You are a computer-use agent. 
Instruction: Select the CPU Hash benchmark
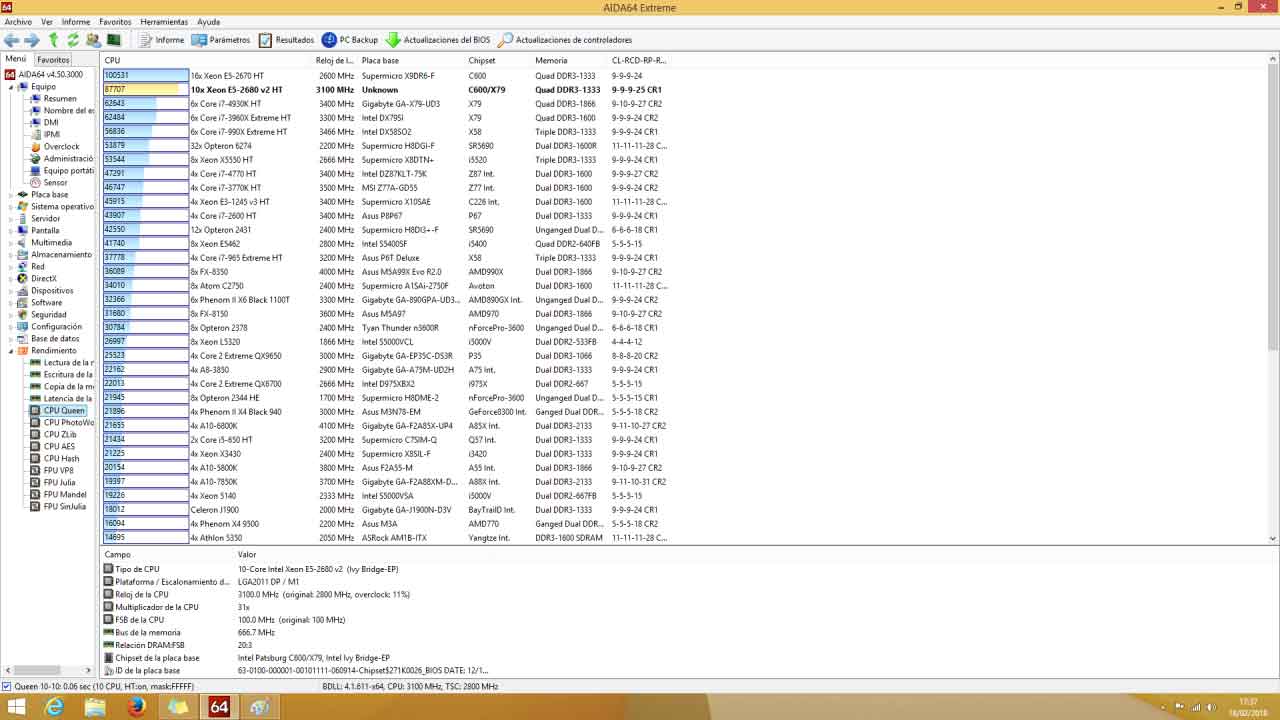[x=61, y=459]
